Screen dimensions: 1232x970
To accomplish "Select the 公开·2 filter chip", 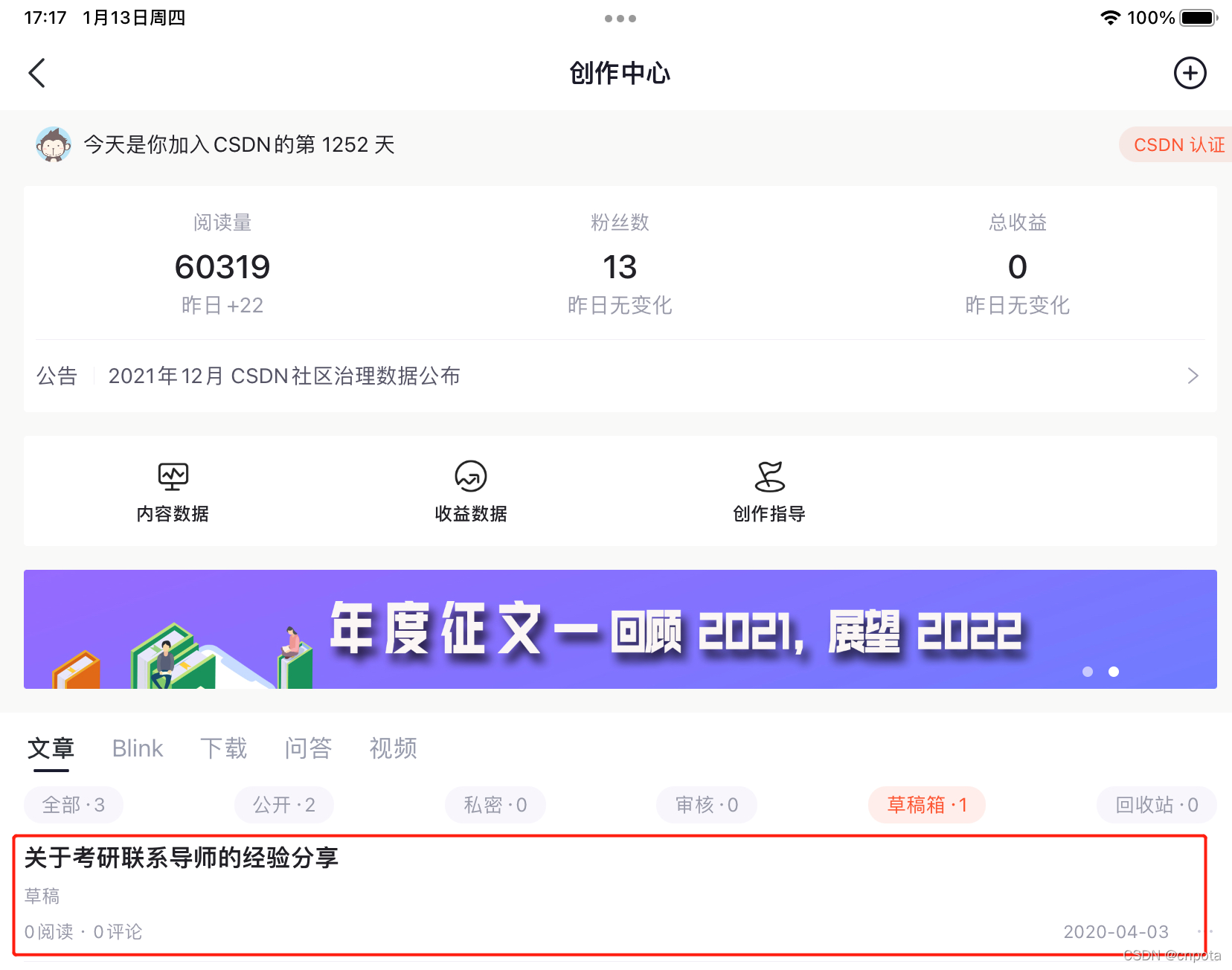I will 284,805.
